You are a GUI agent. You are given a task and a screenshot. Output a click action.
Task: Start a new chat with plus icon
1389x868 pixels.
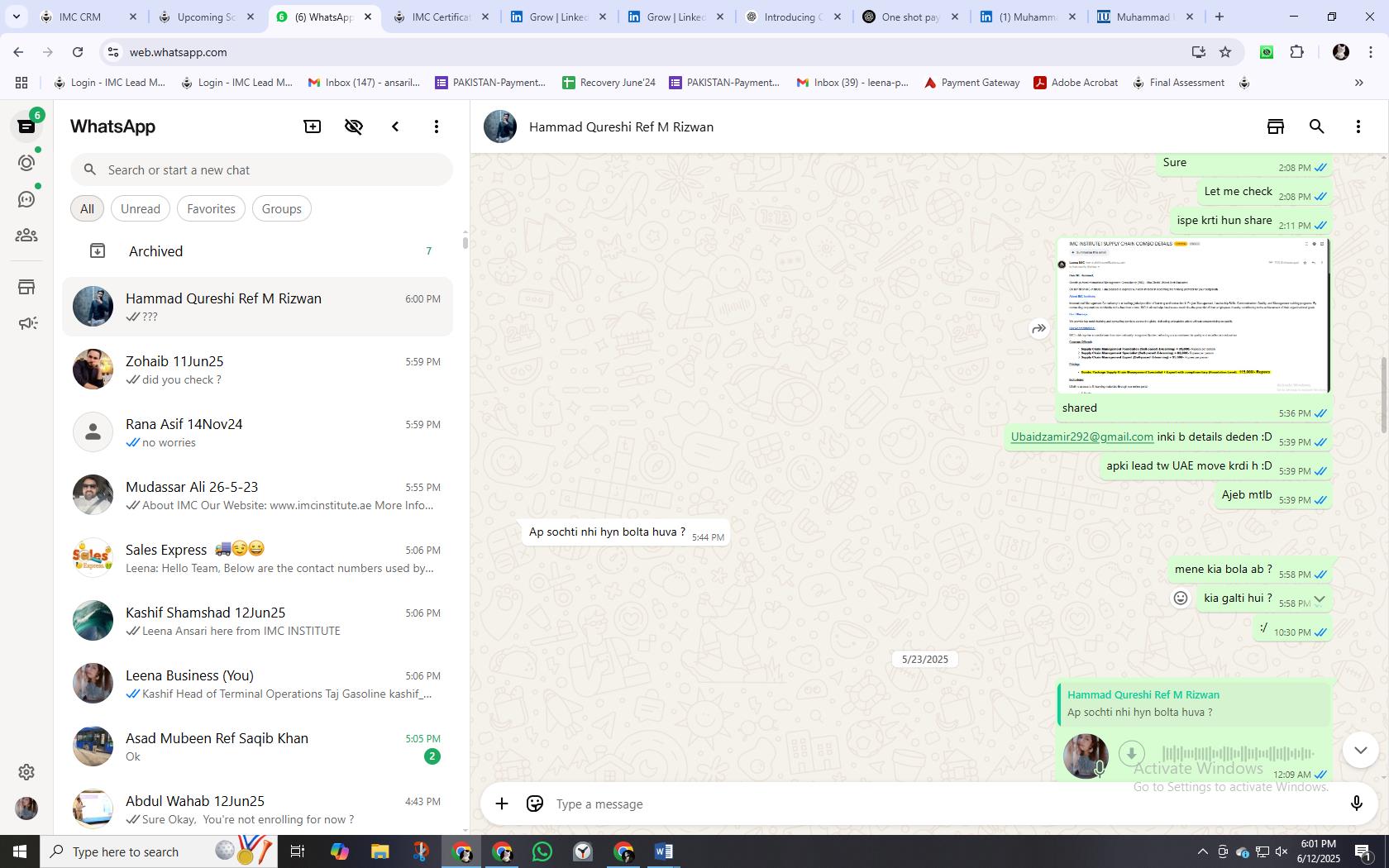pyautogui.click(x=313, y=126)
